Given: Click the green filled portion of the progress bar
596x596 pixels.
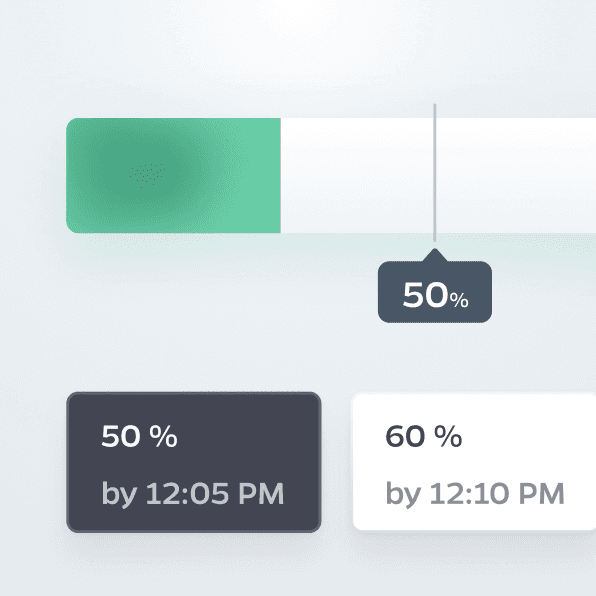Looking at the screenshot, I should point(173,175).
